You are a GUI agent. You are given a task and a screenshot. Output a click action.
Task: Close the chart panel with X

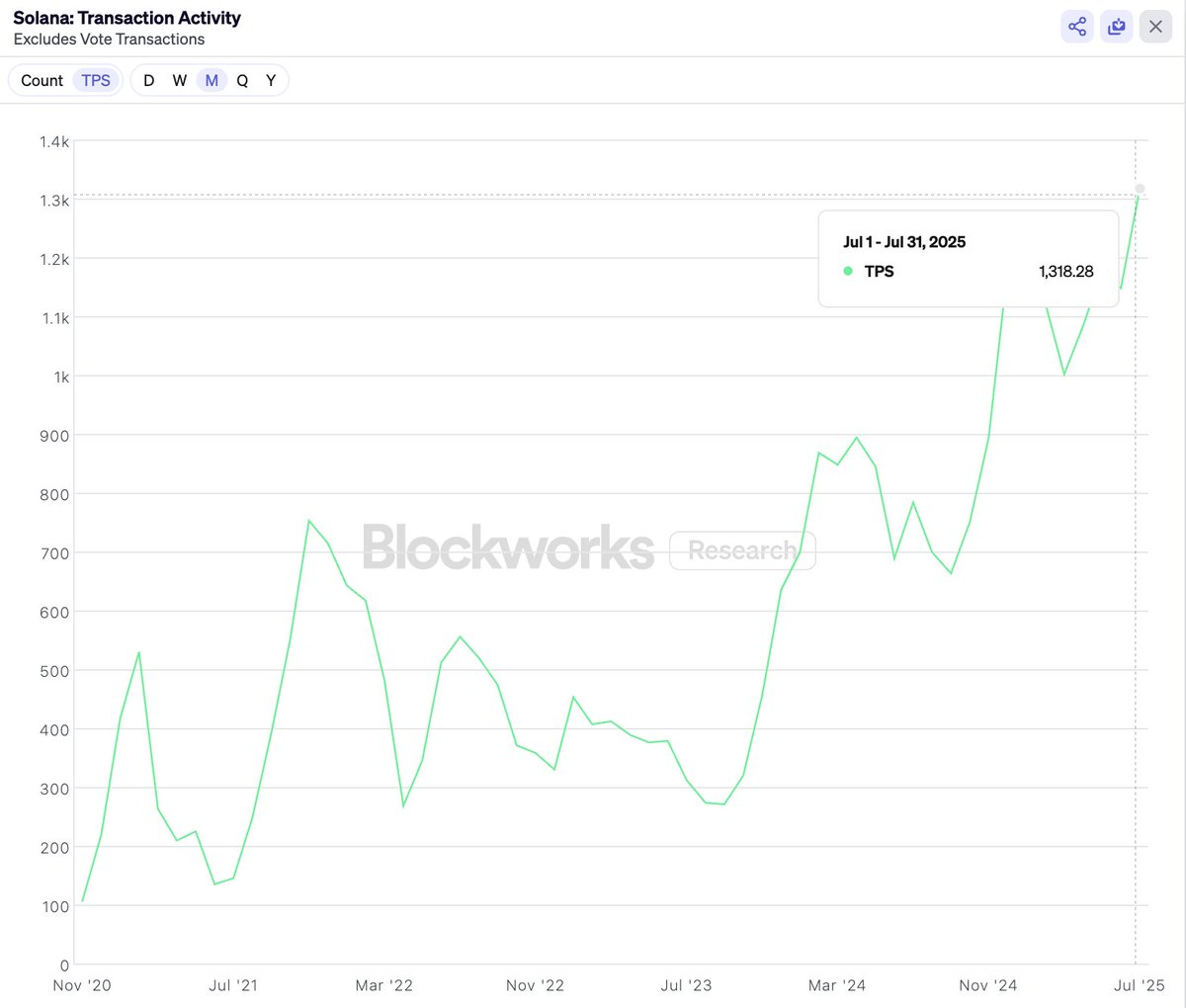[1155, 27]
